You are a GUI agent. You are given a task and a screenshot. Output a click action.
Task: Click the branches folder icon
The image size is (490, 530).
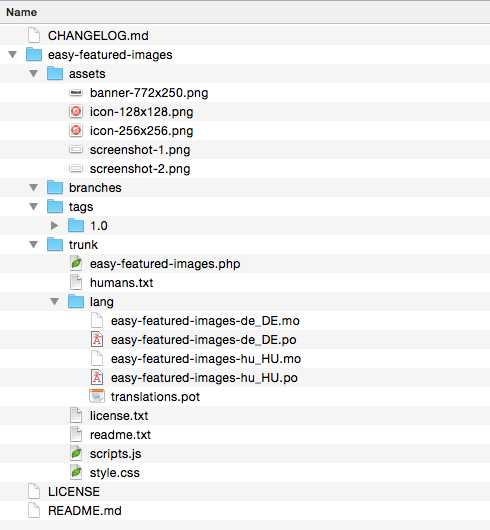click(x=55, y=187)
